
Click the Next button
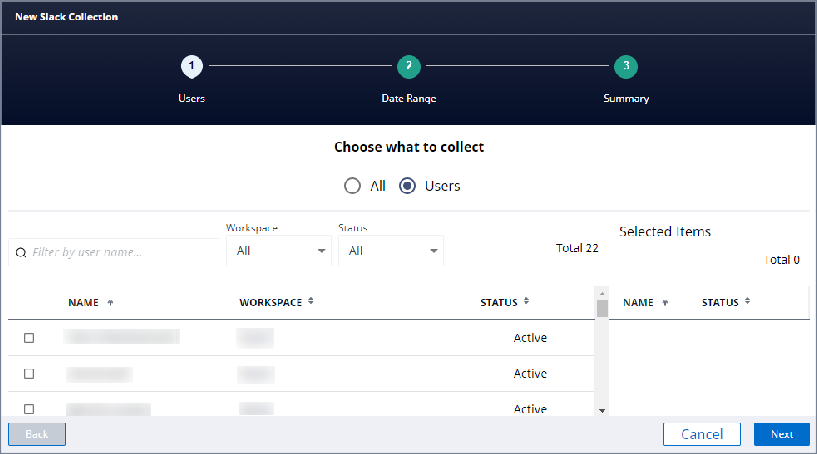782,434
